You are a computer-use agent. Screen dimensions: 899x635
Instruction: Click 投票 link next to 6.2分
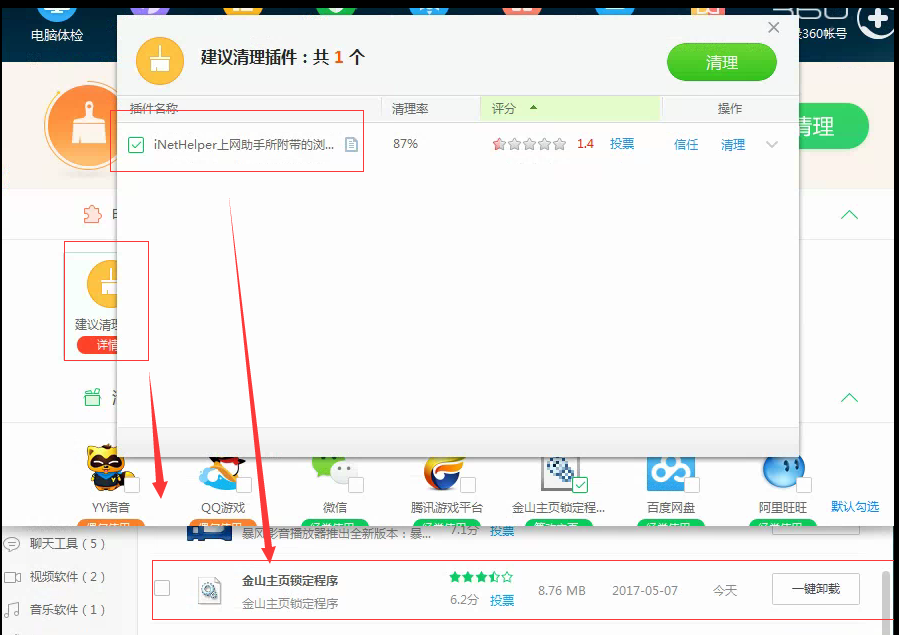click(502, 600)
